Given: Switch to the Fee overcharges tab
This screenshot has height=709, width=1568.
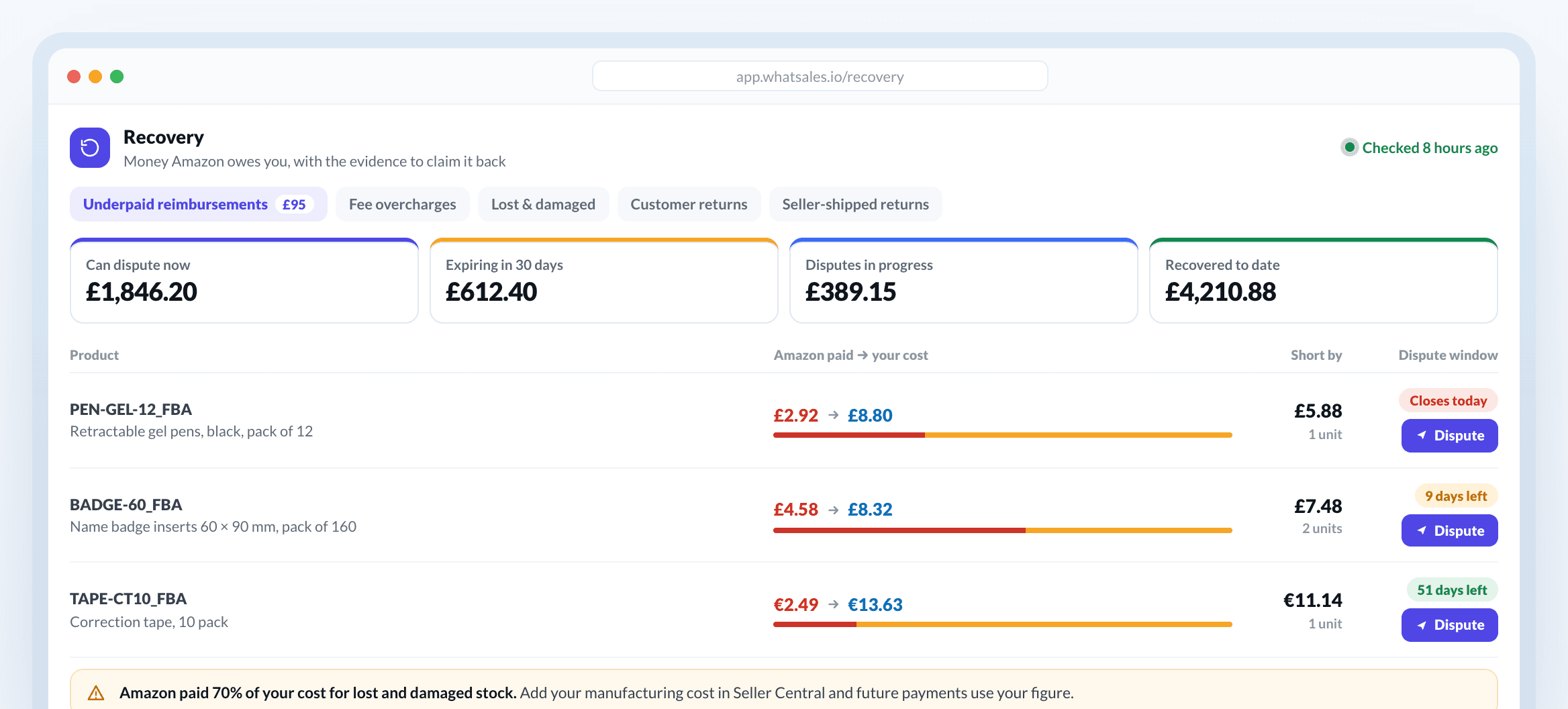Looking at the screenshot, I should [403, 204].
